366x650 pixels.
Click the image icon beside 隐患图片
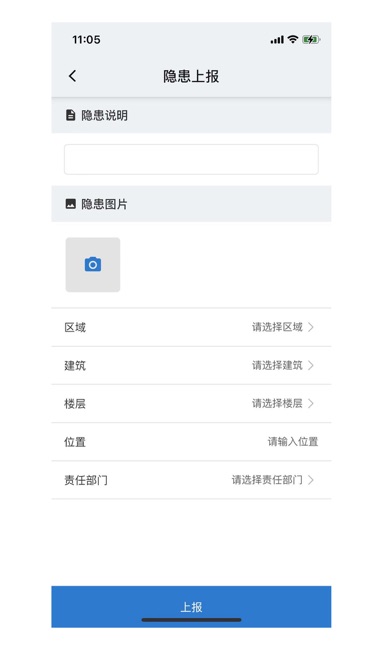coord(70,204)
